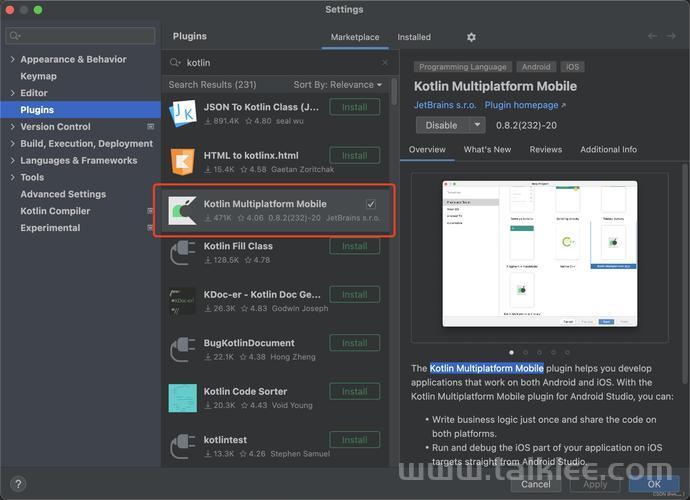Click the iOS tag

(573, 67)
